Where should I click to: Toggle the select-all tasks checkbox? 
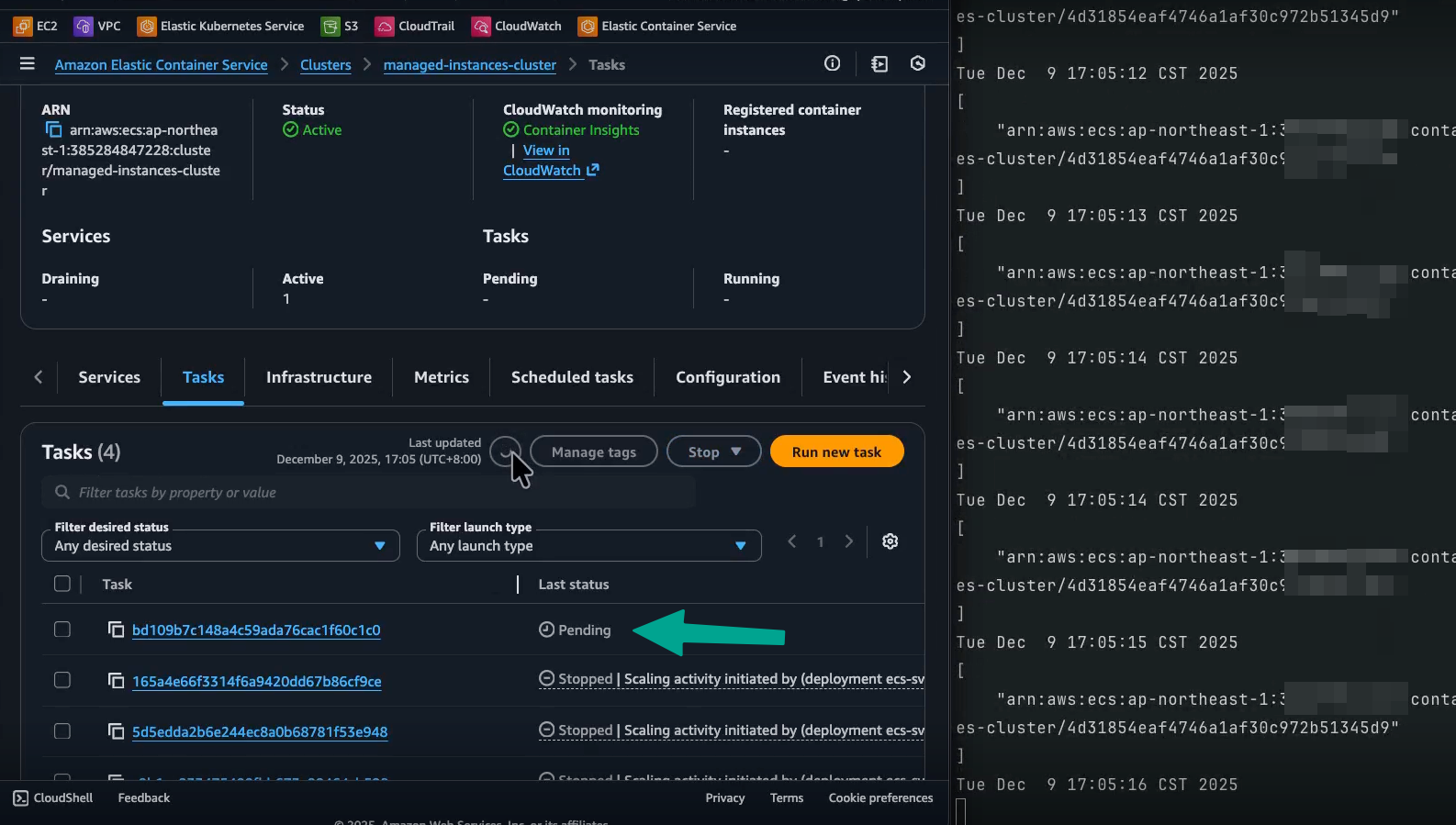pyautogui.click(x=62, y=584)
